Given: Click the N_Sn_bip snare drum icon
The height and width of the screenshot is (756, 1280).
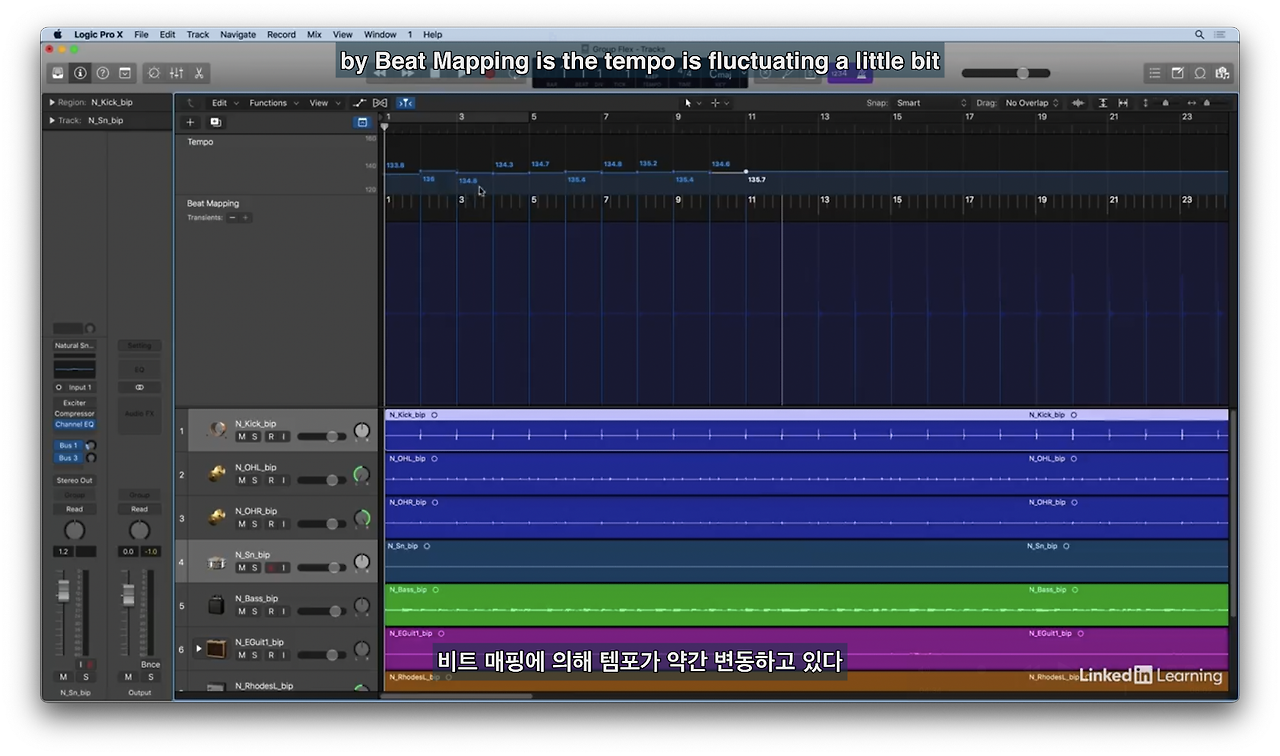Looking at the screenshot, I should [x=216, y=562].
